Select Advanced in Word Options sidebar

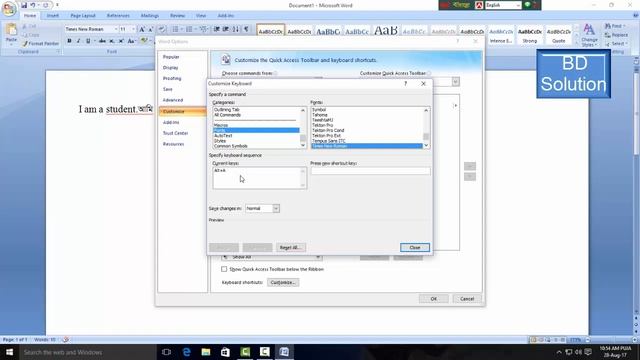tap(173, 100)
